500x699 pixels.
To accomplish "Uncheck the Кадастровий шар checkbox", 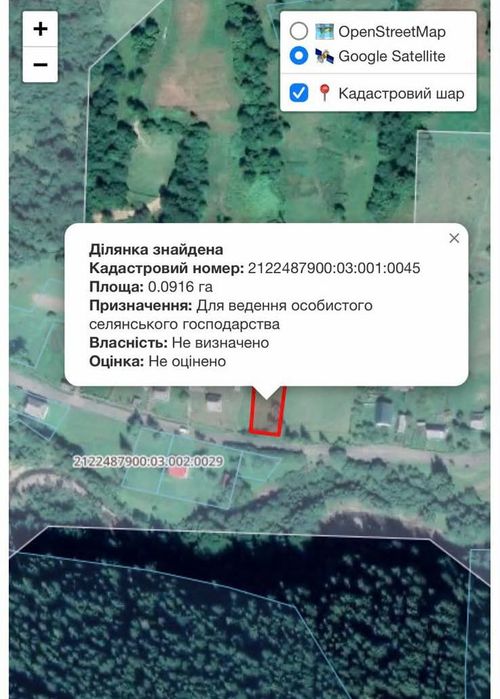I will [299, 93].
